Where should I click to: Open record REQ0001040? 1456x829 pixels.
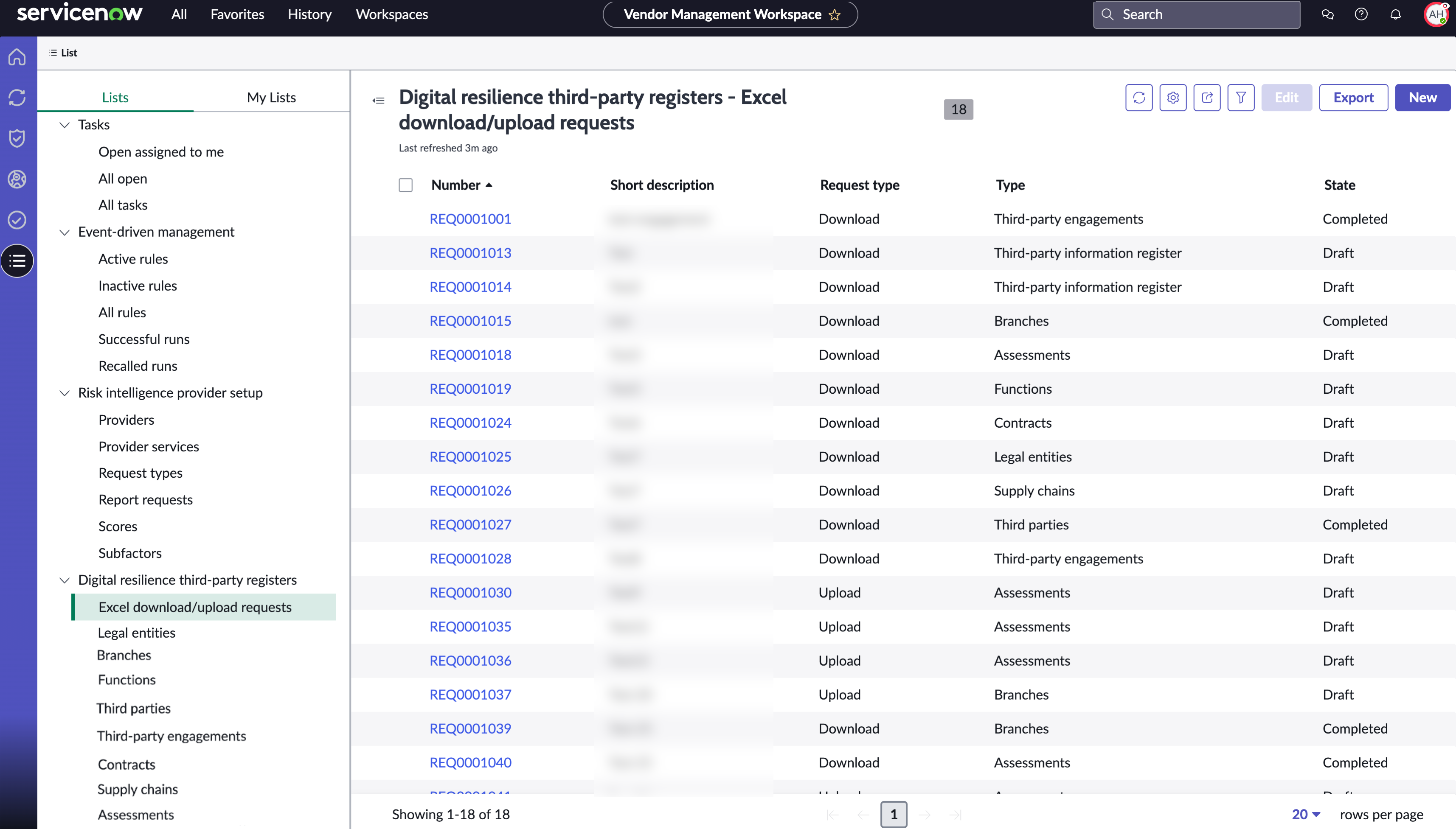[x=470, y=762]
